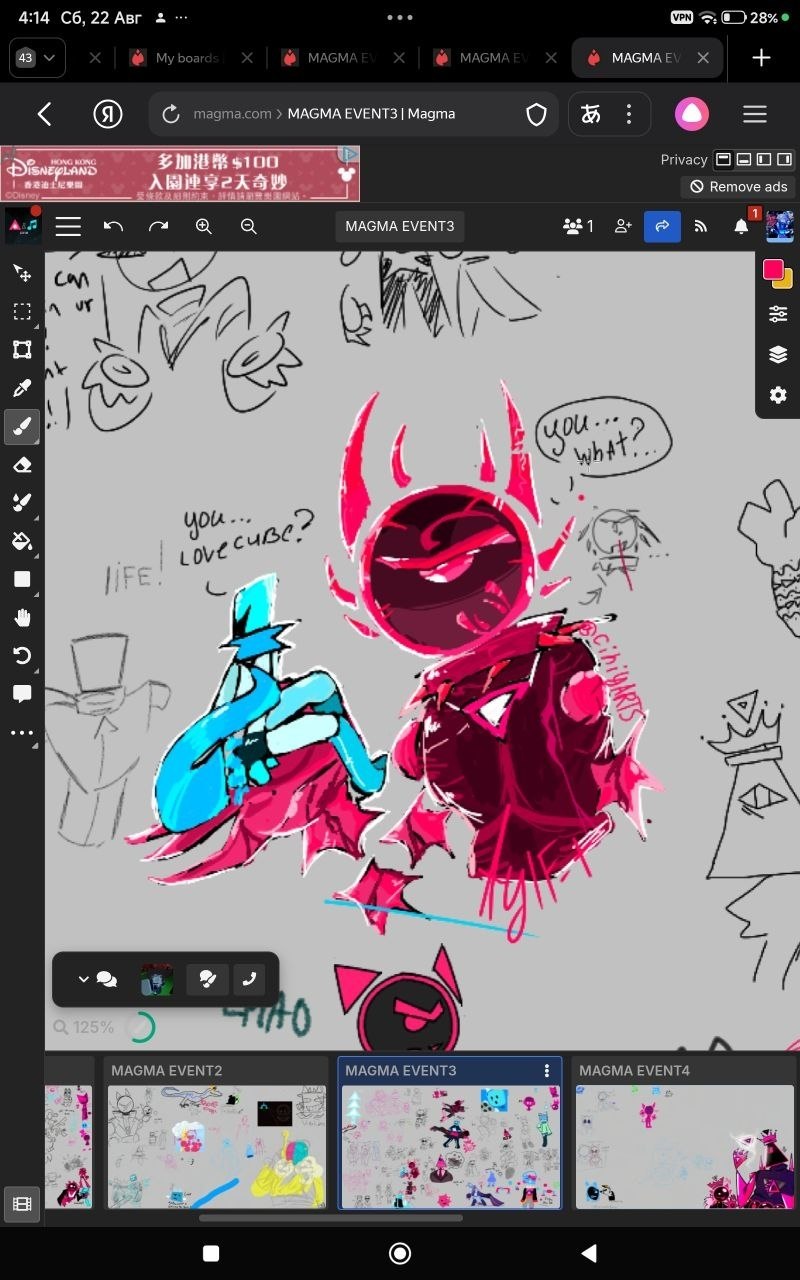Select the rectangular selection tool

pos(22,311)
